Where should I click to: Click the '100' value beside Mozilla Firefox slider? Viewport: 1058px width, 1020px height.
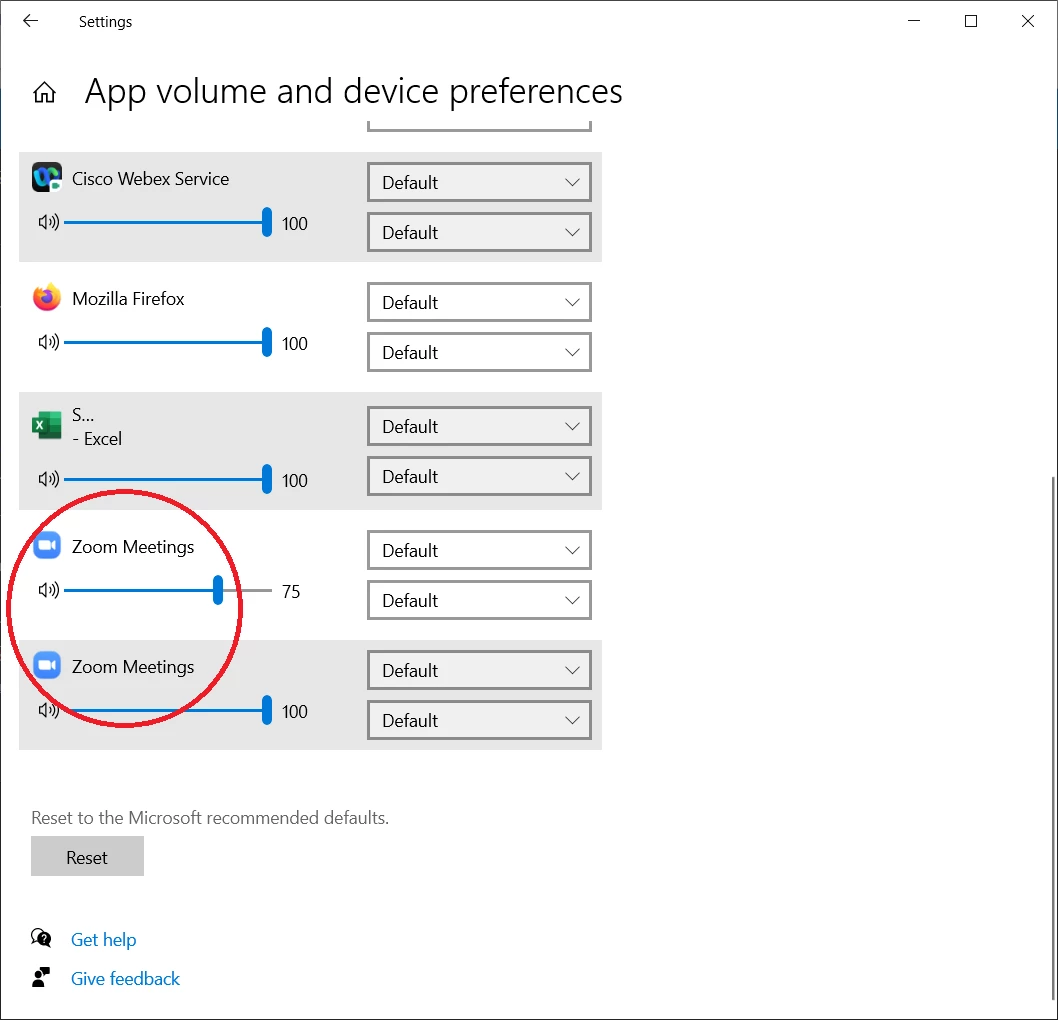pos(294,343)
